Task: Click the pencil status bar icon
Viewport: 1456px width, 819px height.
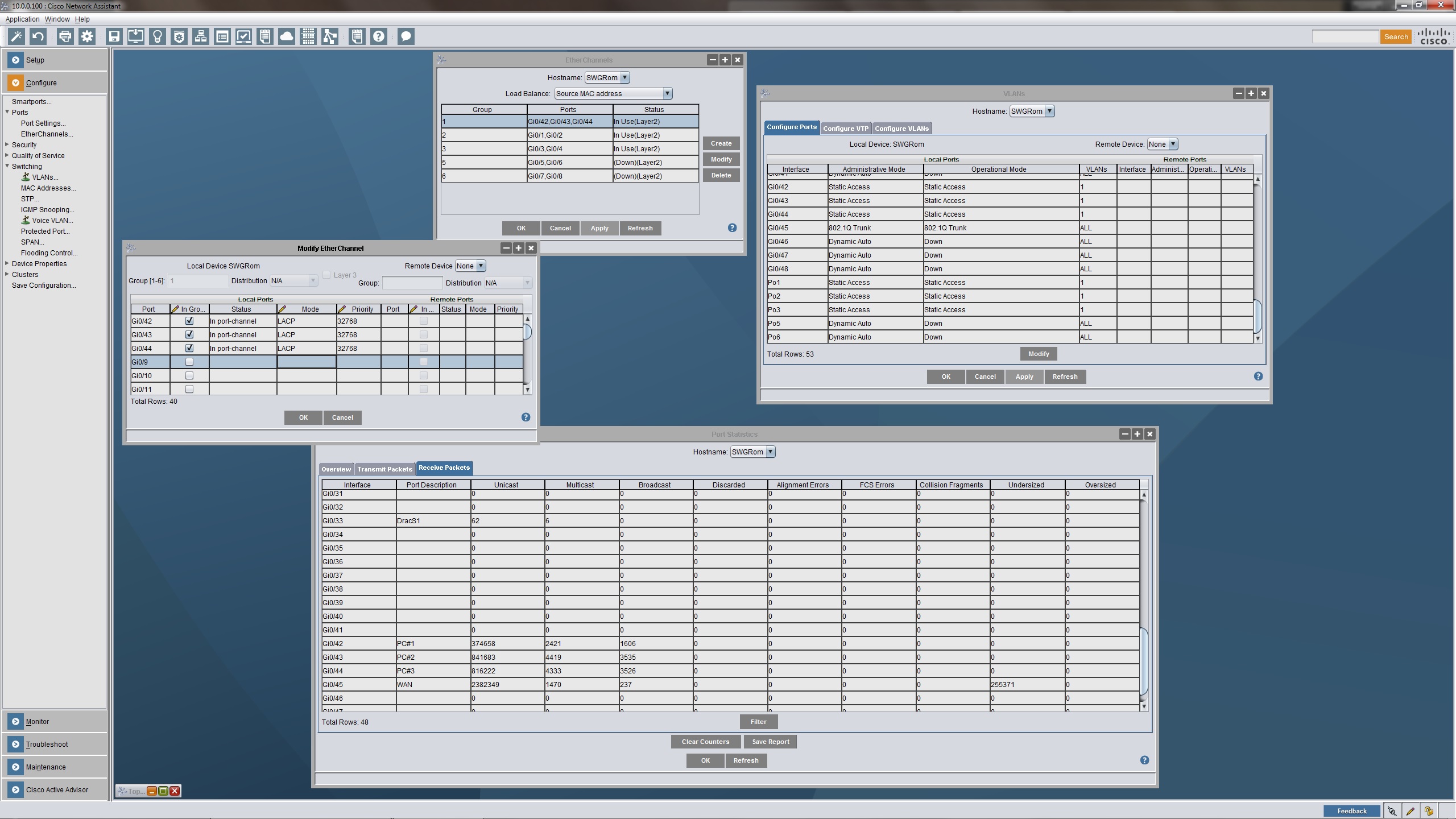Action: 1410,811
